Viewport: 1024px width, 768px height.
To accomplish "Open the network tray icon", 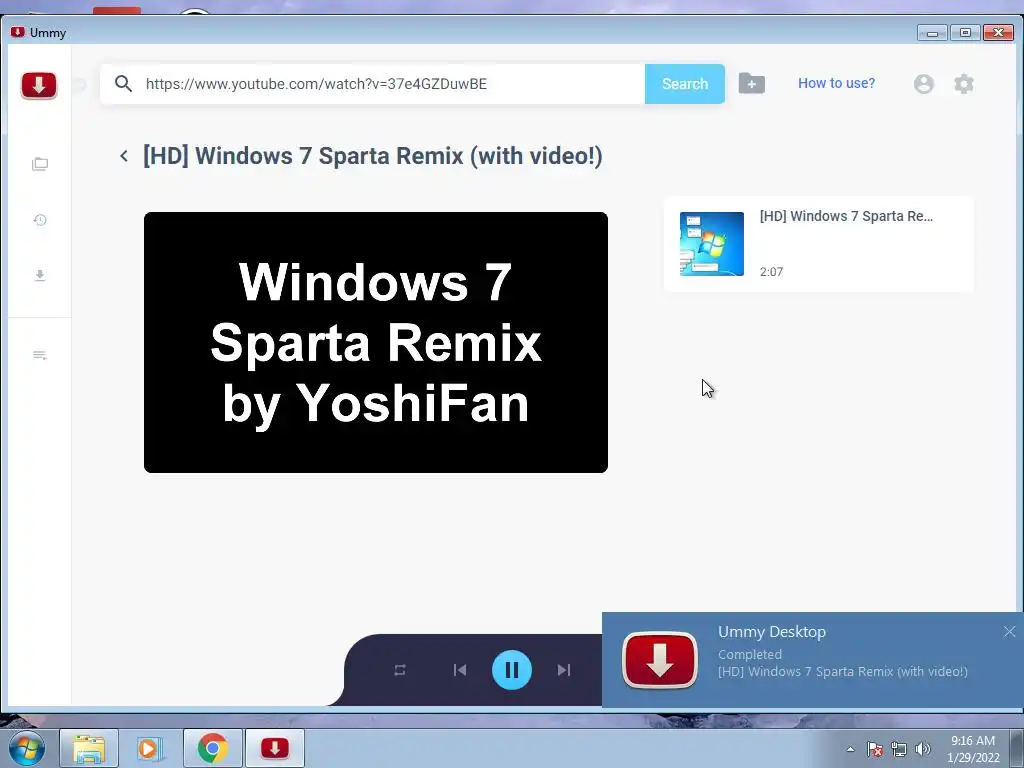I will (899, 750).
